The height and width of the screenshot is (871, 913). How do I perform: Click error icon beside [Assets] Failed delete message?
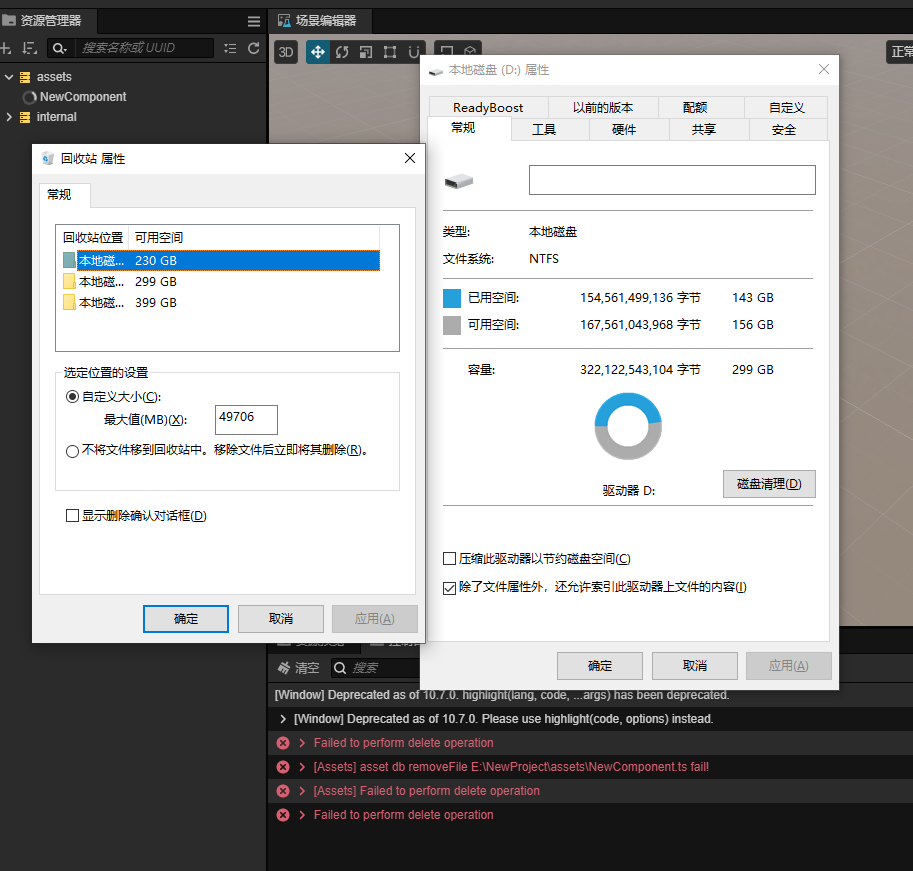pos(283,791)
